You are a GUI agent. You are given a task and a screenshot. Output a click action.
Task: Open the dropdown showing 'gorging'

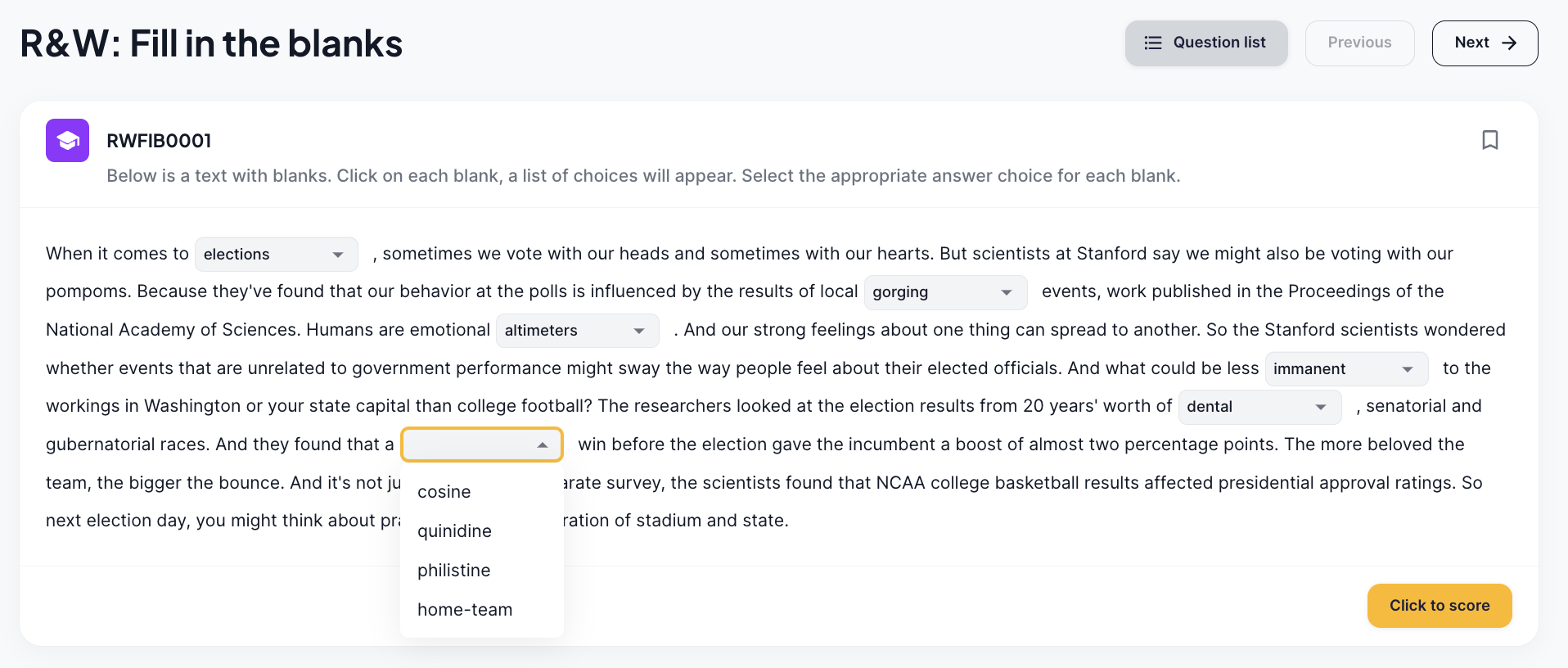point(945,292)
